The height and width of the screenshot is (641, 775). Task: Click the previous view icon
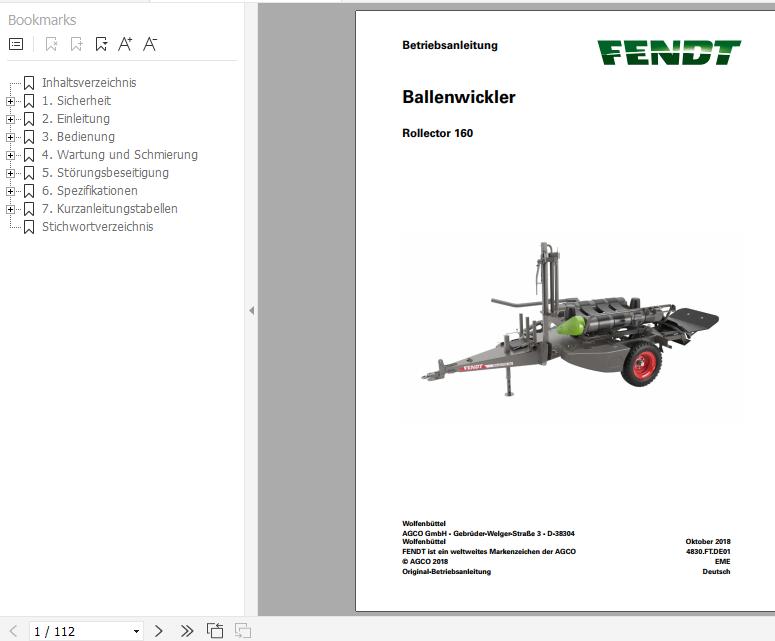tap(215, 631)
